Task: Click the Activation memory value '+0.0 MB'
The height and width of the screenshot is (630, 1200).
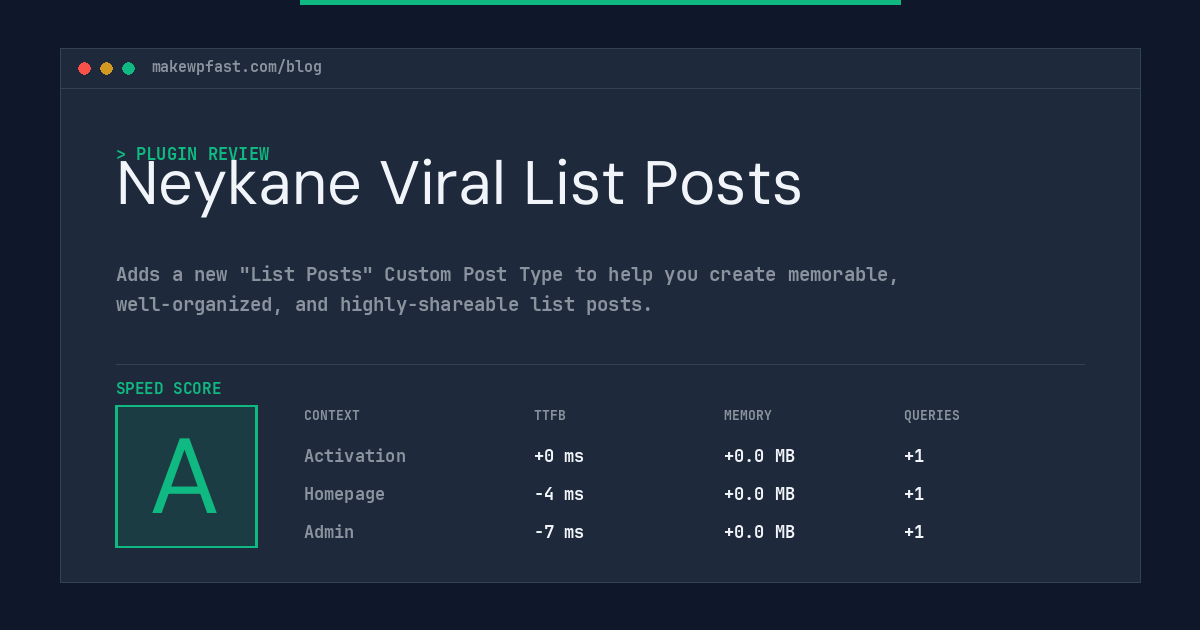Action: 759,456
